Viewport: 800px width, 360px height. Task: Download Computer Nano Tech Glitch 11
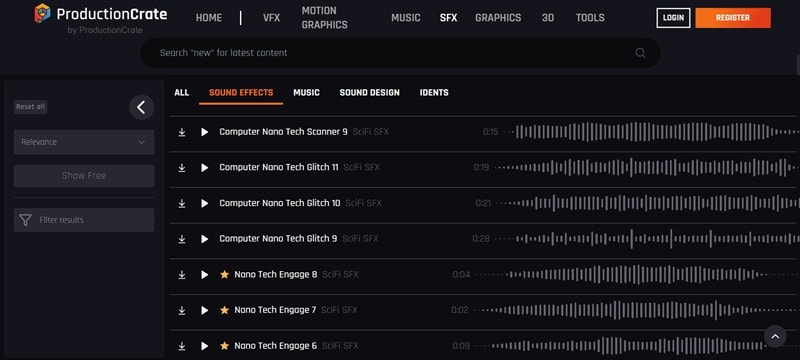click(182, 168)
